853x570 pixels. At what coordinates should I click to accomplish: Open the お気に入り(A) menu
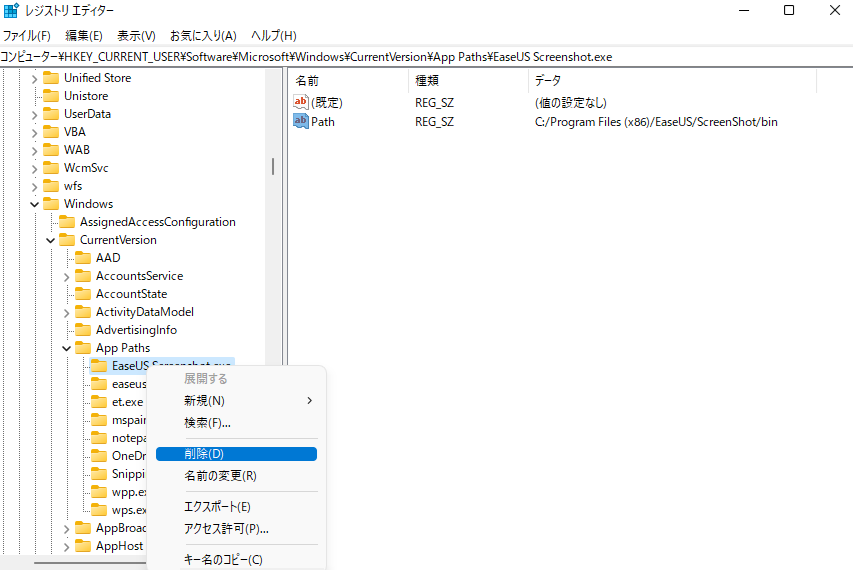(203, 35)
